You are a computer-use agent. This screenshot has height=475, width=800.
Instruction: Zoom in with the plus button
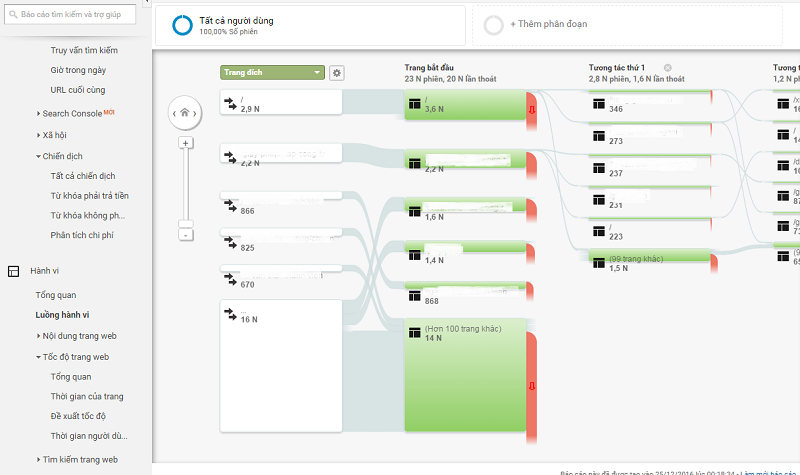pos(185,143)
